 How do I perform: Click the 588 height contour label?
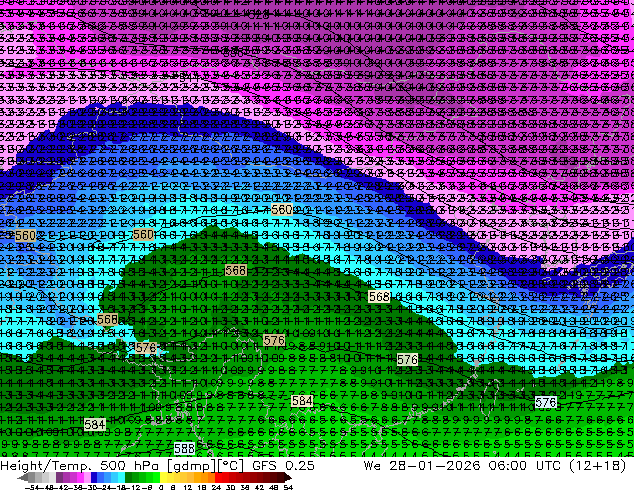point(184,448)
